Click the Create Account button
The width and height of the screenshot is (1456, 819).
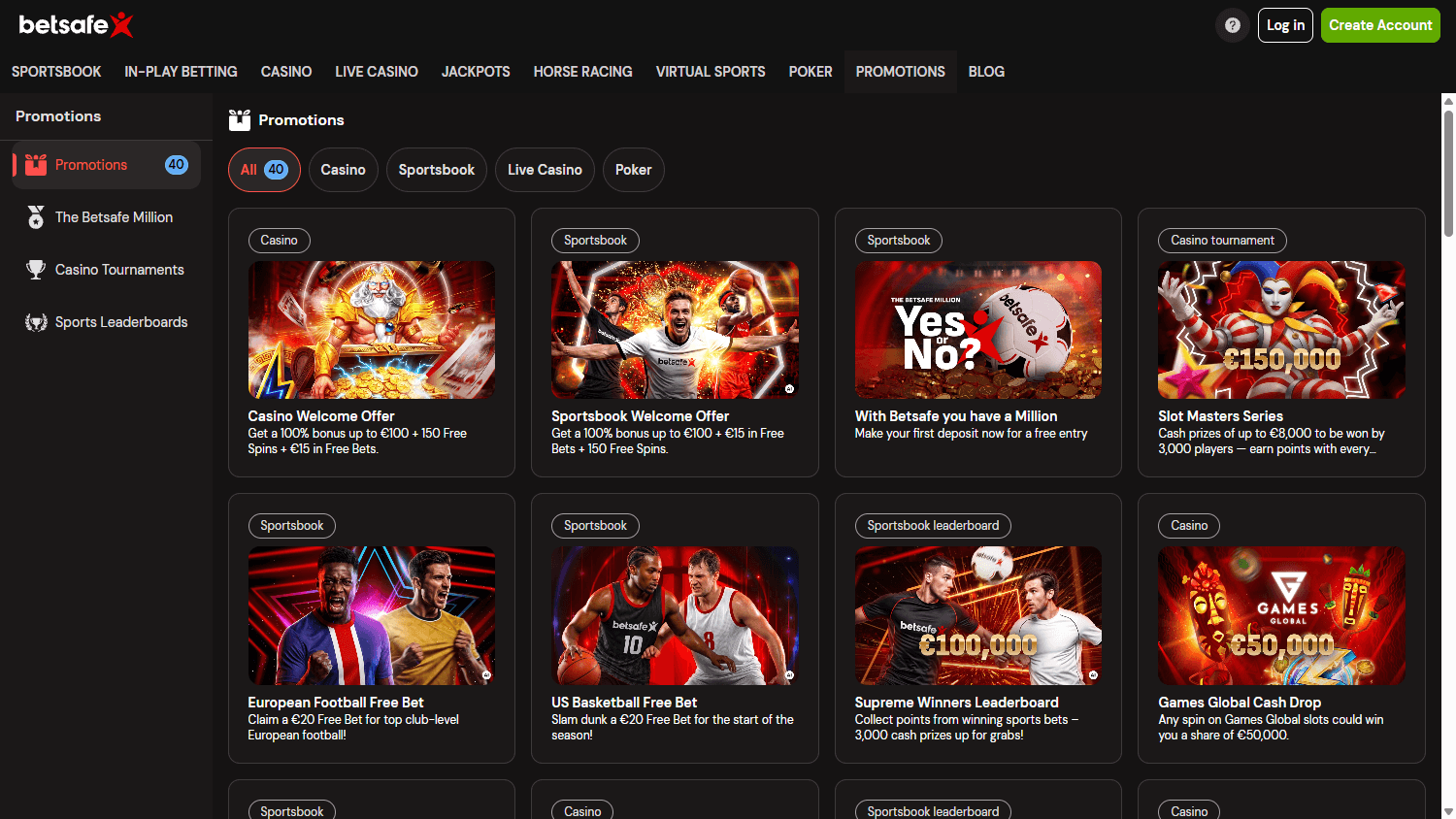point(1380,25)
